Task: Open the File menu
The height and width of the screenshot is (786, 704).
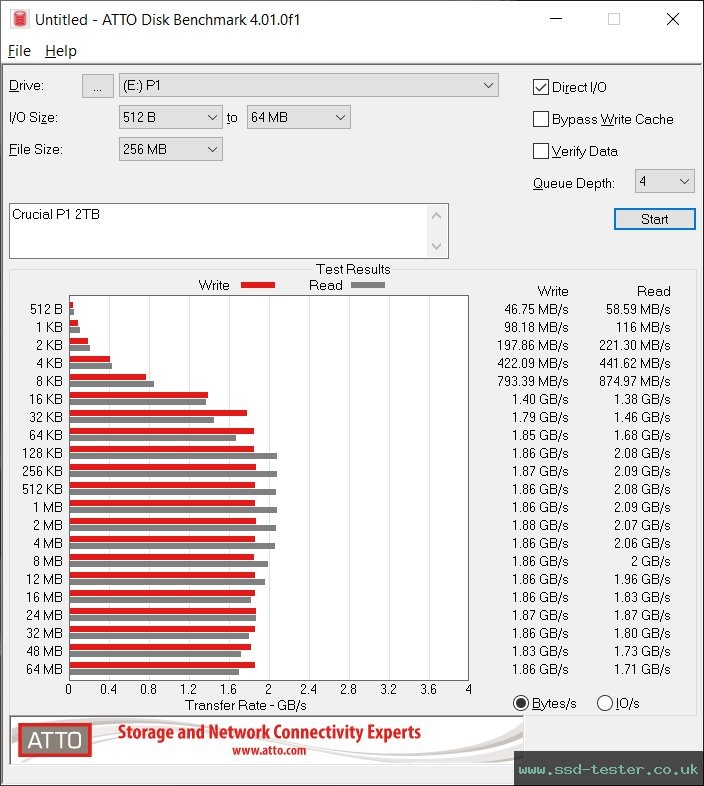Action: [19, 51]
